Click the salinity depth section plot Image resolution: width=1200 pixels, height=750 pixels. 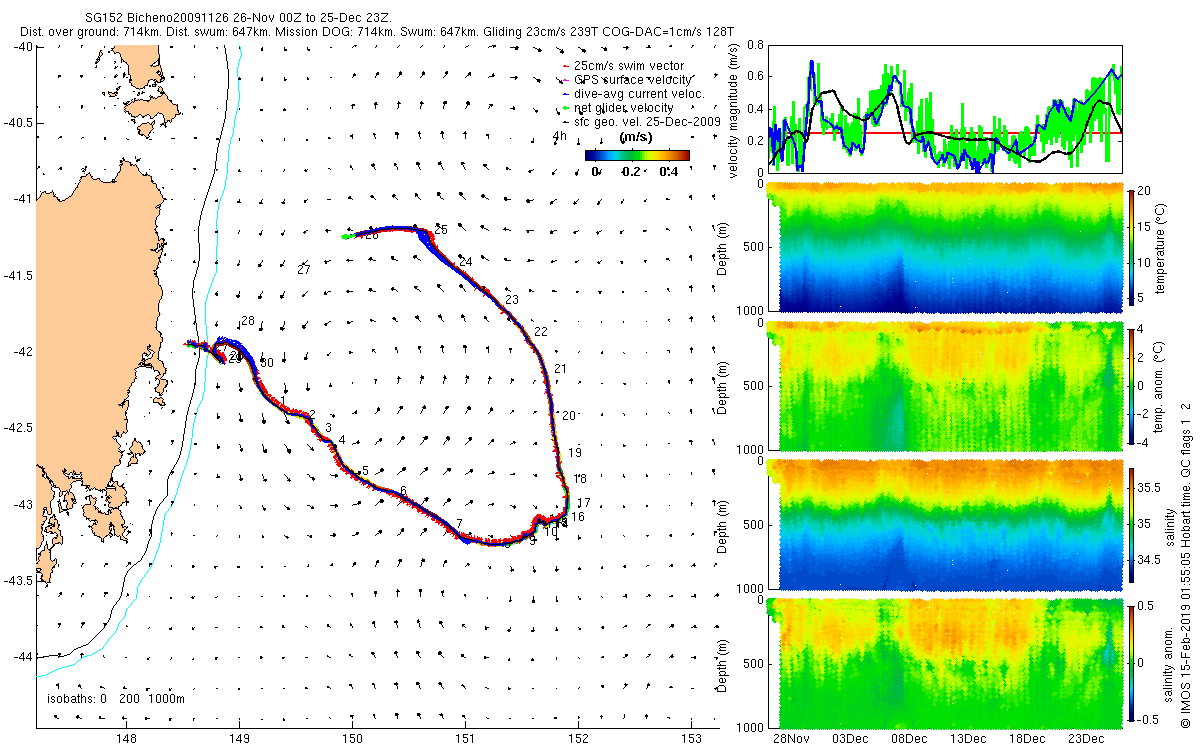[x=946, y=523]
